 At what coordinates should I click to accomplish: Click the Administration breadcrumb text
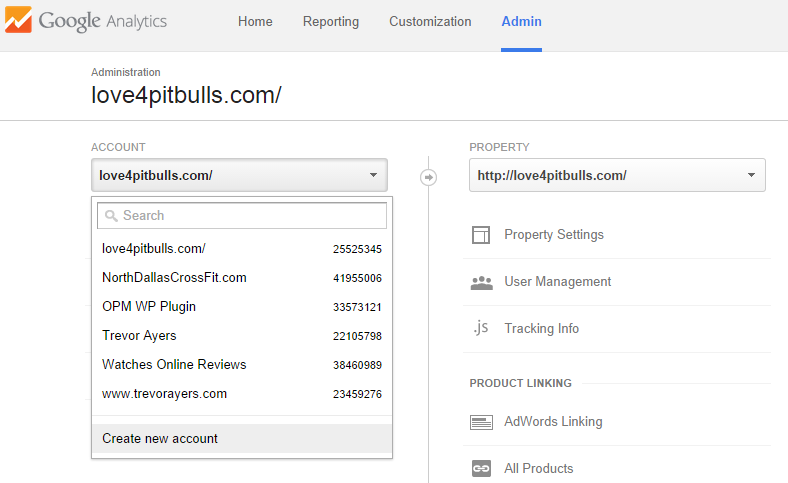pyautogui.click(x=126, y=72)
